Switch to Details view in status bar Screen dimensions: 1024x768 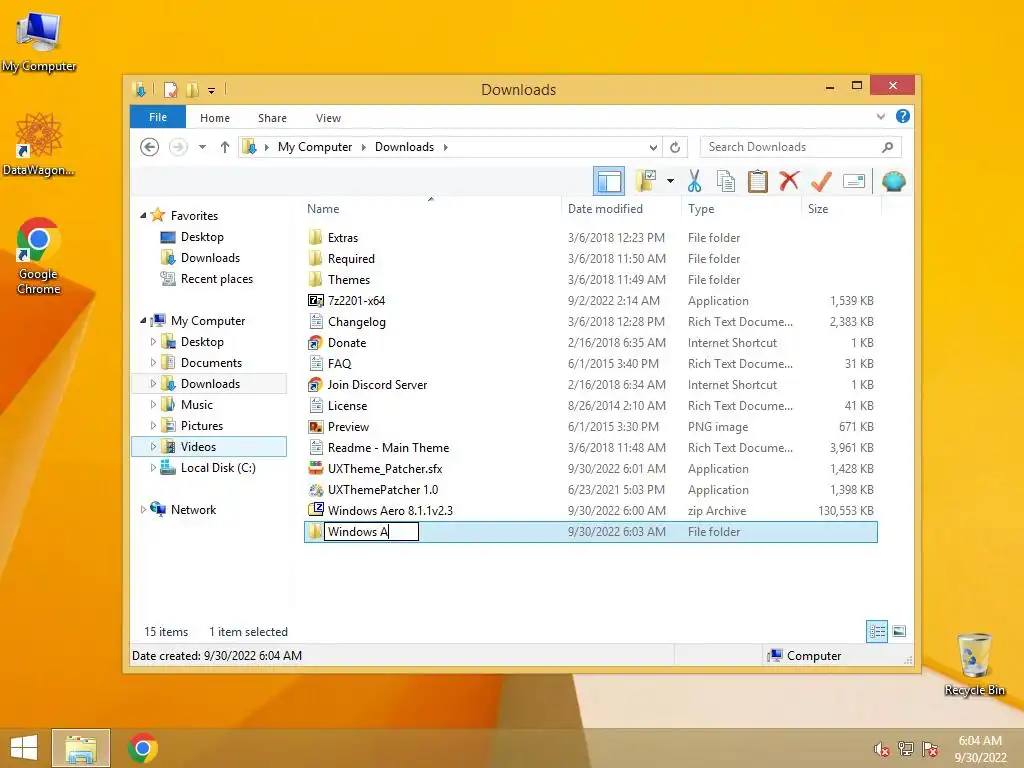coord(876,632)
